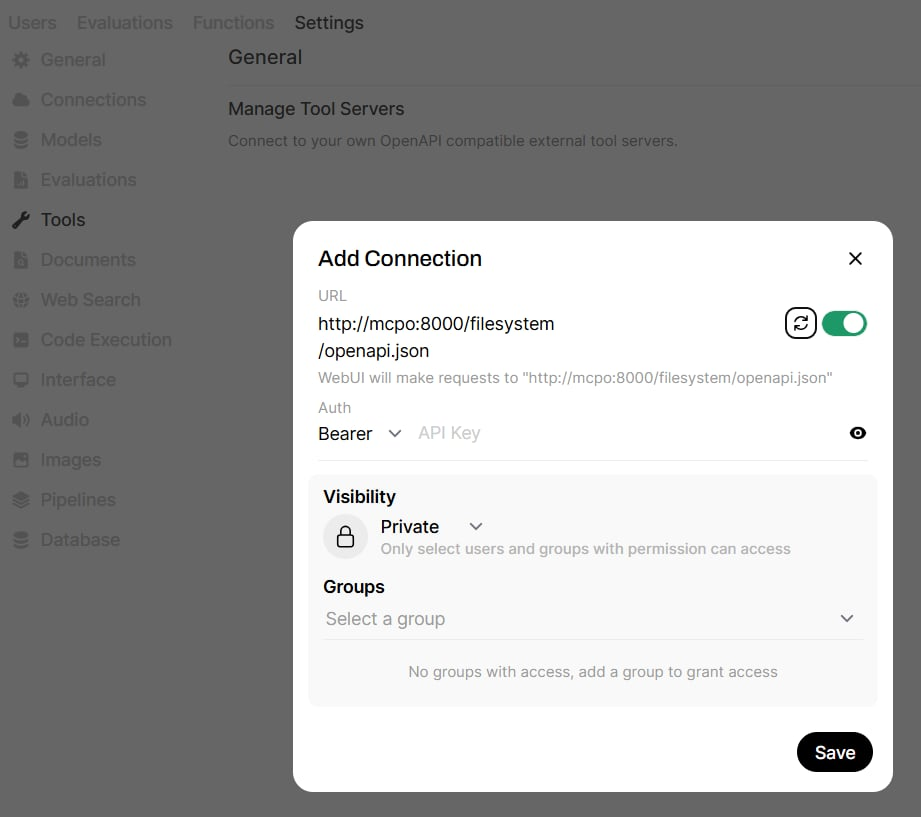Click the speaker icon for Audio
Image resolution: width=921 pixels, height=817 pixels.
point(21,420)
